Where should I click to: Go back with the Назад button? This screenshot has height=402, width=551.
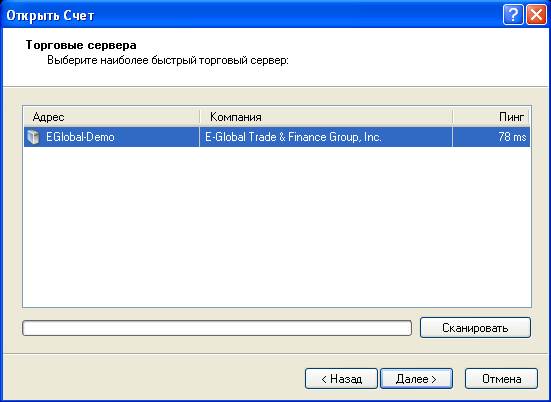click(x=341, y=379)
